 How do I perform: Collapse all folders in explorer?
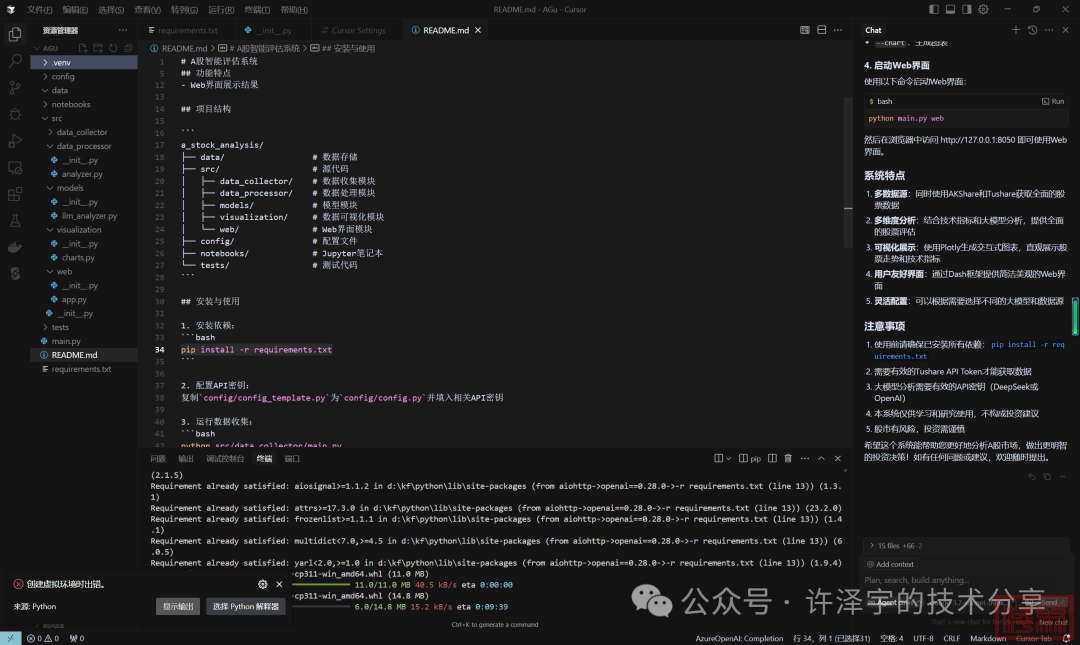pyautogui.click(x=128, y=48)
